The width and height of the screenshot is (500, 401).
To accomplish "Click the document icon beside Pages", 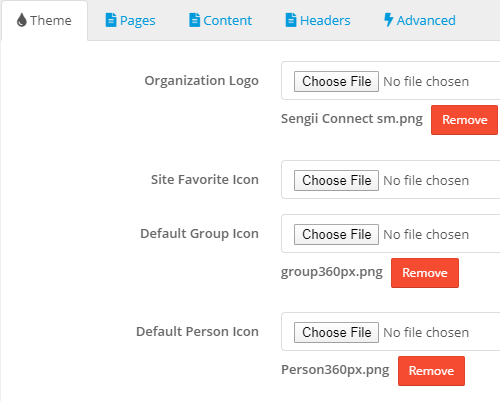I will coord(111,20).
